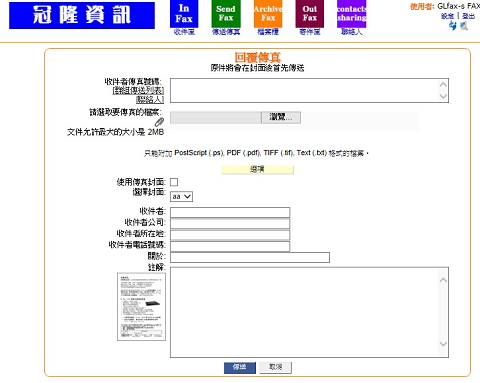Click into the 註解 comments text area
Image resolution: width=480 pixels, height=383 pixels.
309,312
